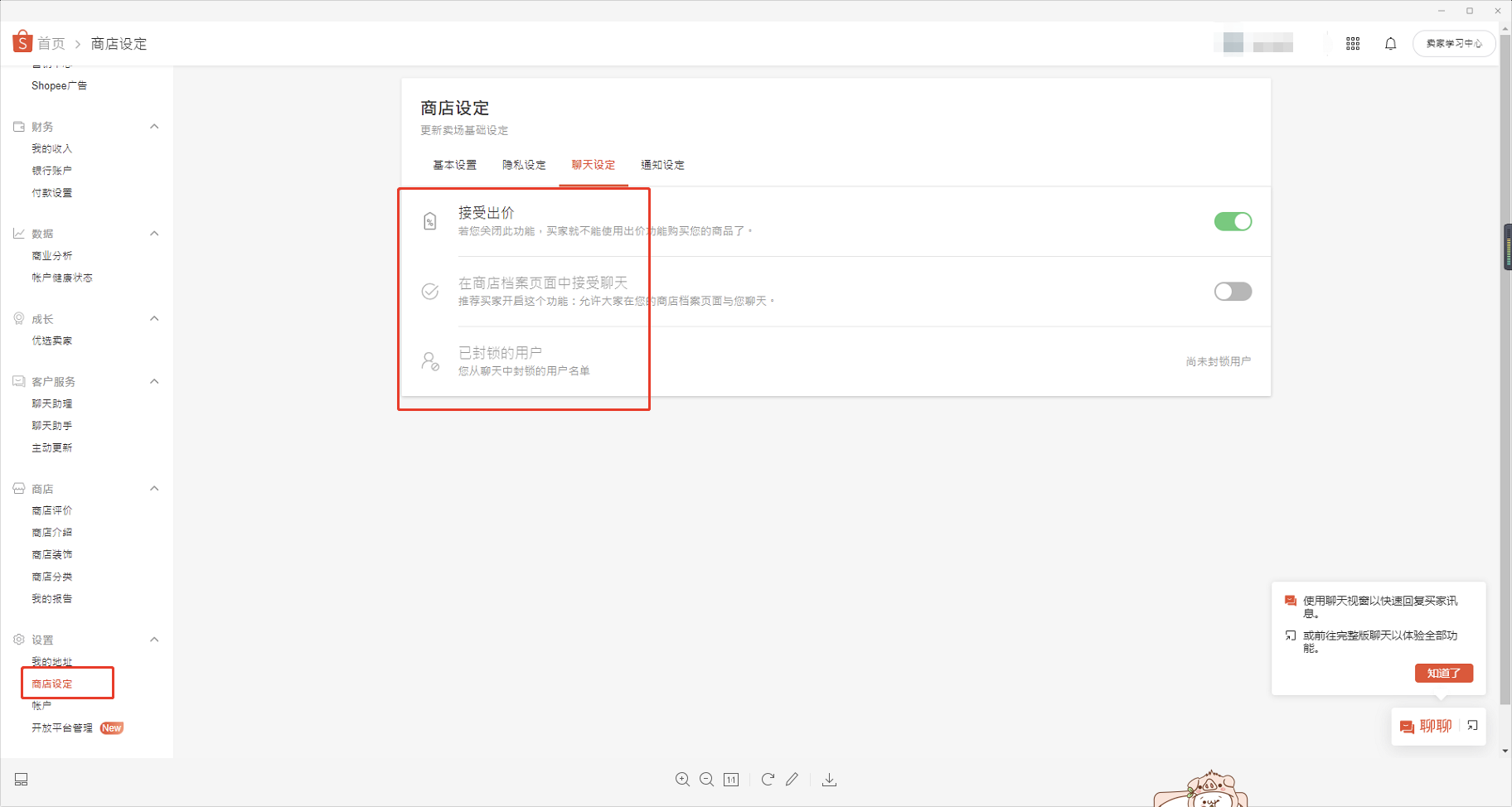Toggle the thumbnail panel icon at bottom left

[x=22, y=779]
